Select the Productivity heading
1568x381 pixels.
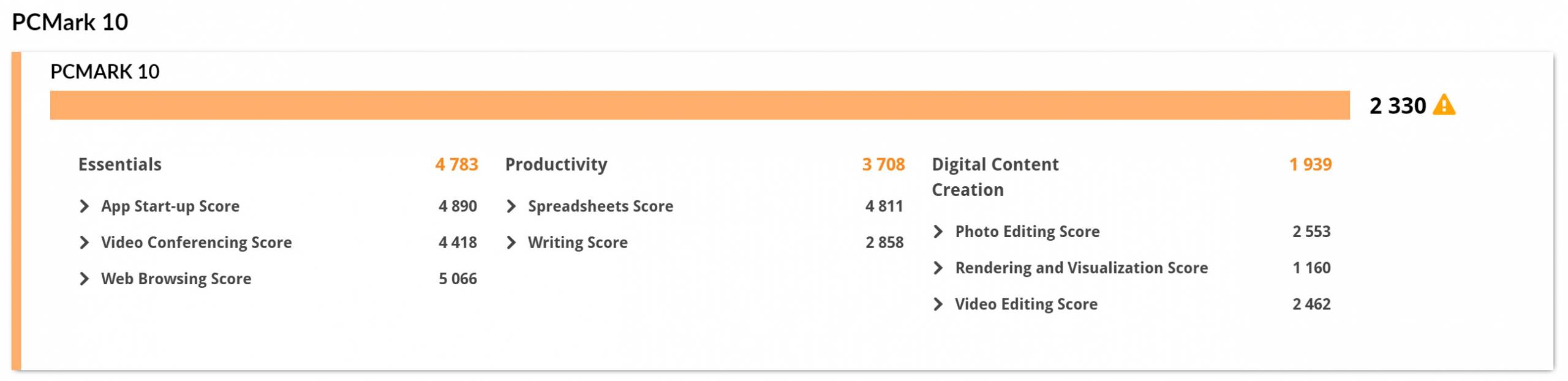(x=556, y=164)
